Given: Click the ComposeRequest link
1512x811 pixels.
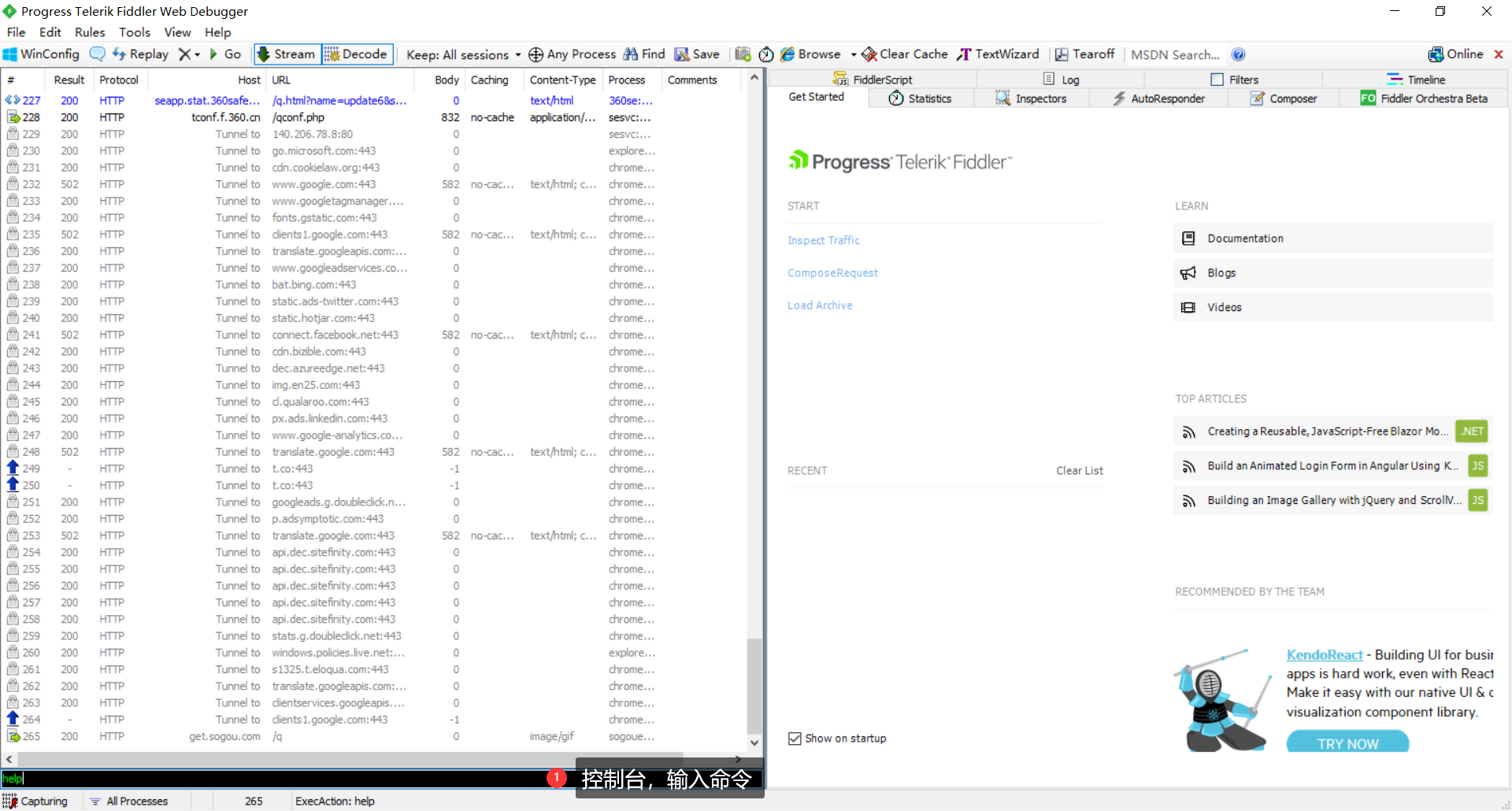Looking at the screenshot, I should pyautogui.click(x=832, y=272).
